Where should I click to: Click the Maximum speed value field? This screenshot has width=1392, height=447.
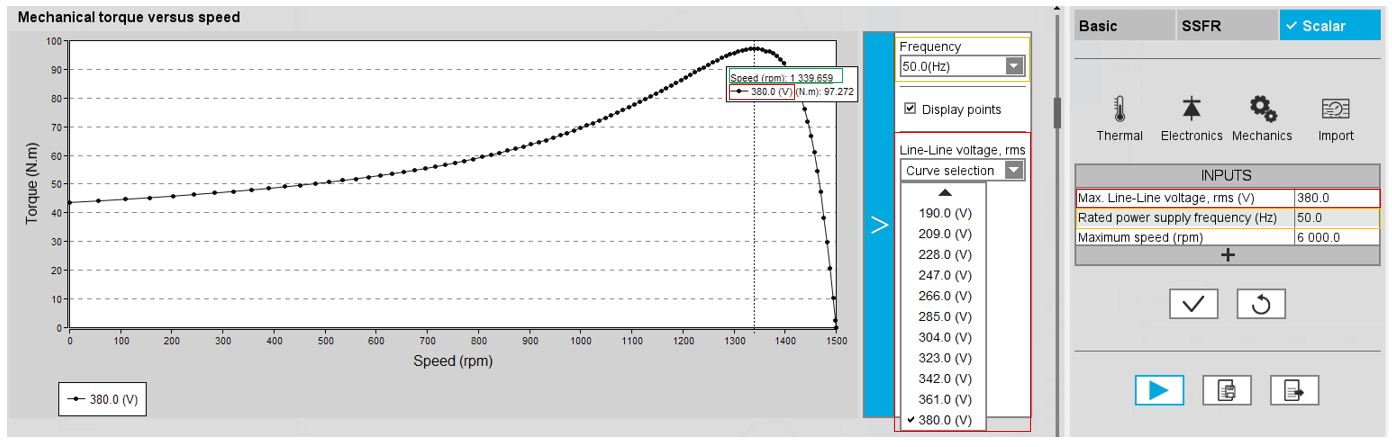coord(1336,237)
